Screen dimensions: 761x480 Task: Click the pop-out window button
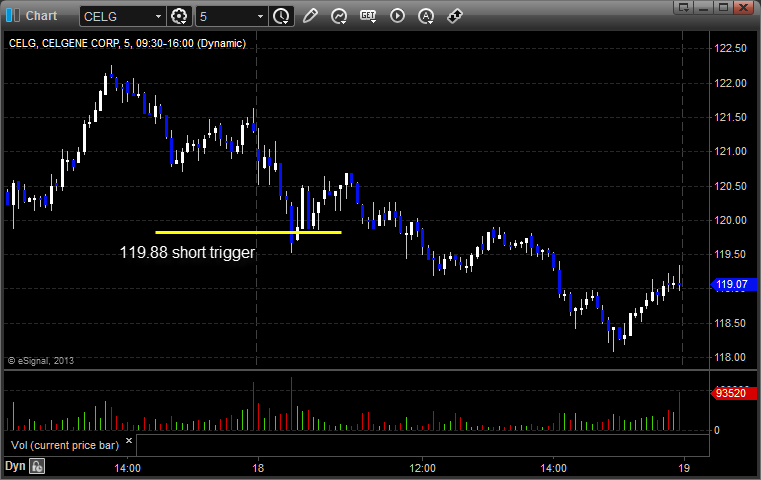coord(684,7)
